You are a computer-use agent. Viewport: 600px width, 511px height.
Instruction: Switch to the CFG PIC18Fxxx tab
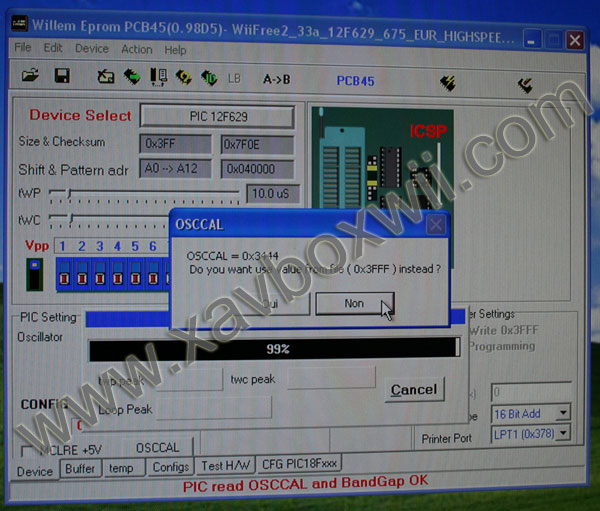pos(299,464)
